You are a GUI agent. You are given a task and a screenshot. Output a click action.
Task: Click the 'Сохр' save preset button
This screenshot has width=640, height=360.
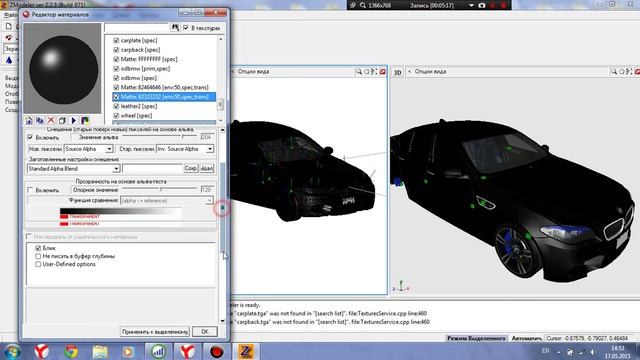(x=191, y=168)
